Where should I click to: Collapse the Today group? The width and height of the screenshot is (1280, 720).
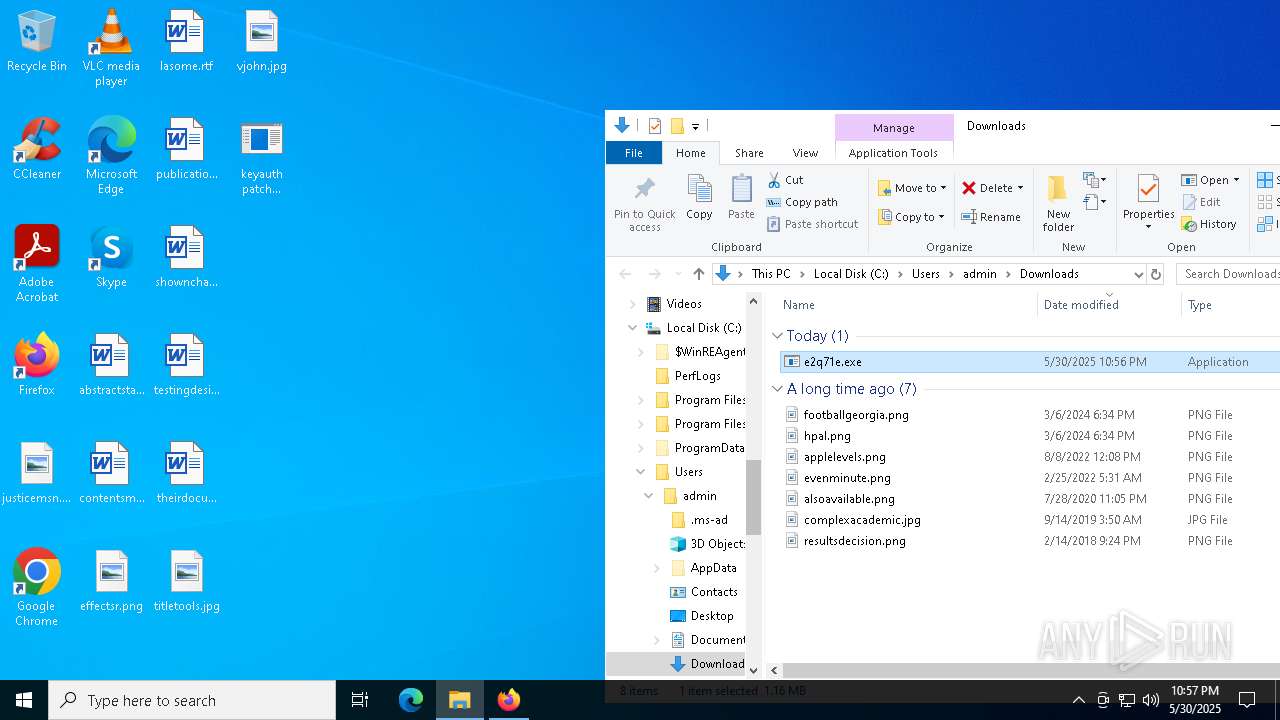pos(777,336)
